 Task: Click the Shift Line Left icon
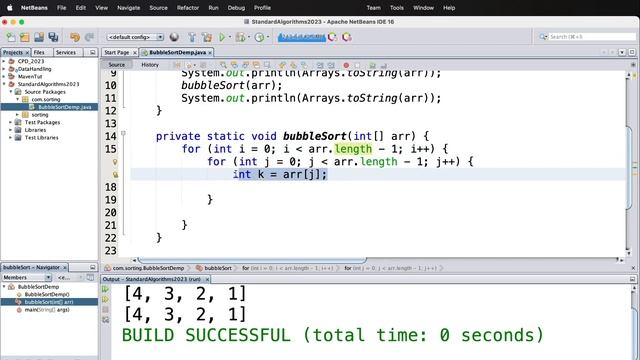click(x=320, y=65)
